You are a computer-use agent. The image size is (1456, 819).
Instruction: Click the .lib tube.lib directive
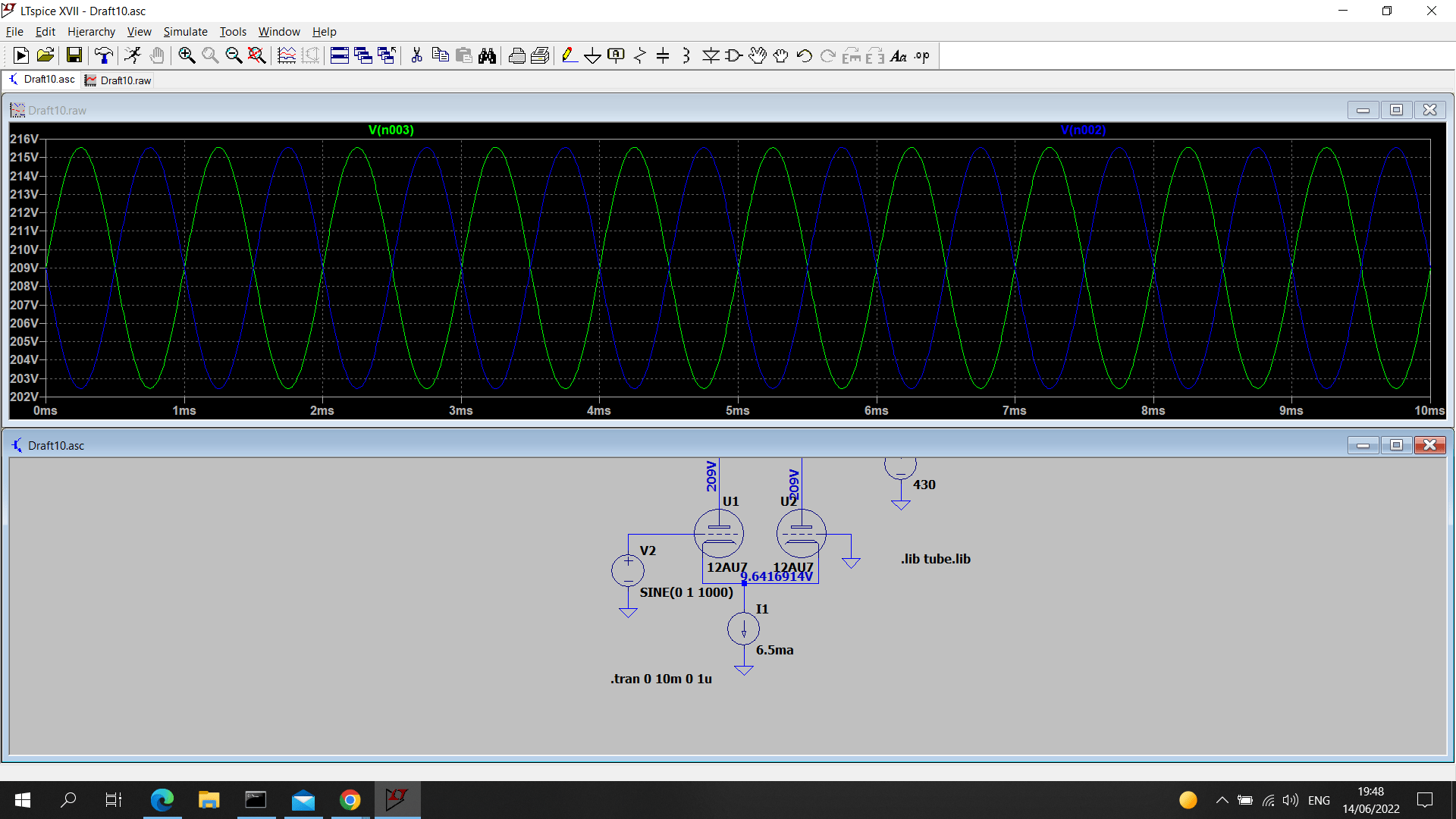tap(936, 559)
